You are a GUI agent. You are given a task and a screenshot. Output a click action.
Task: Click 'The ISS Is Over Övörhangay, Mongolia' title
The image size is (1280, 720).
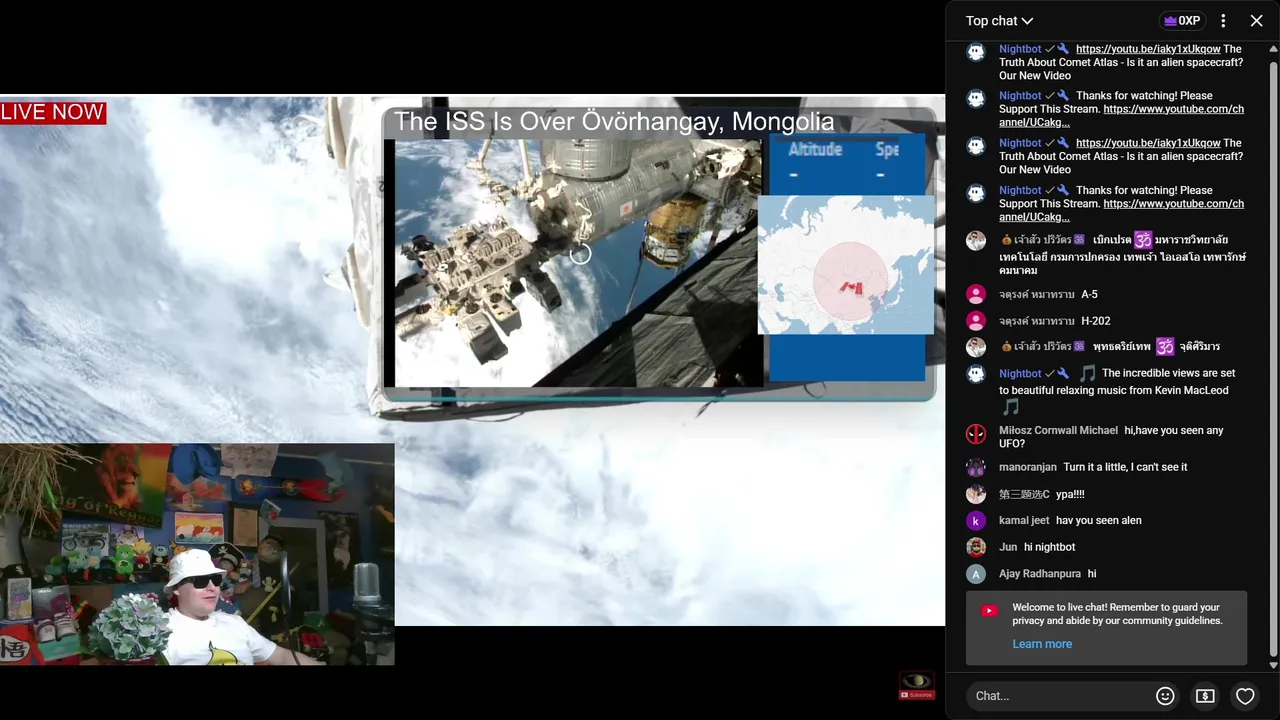tap(614, 122)
